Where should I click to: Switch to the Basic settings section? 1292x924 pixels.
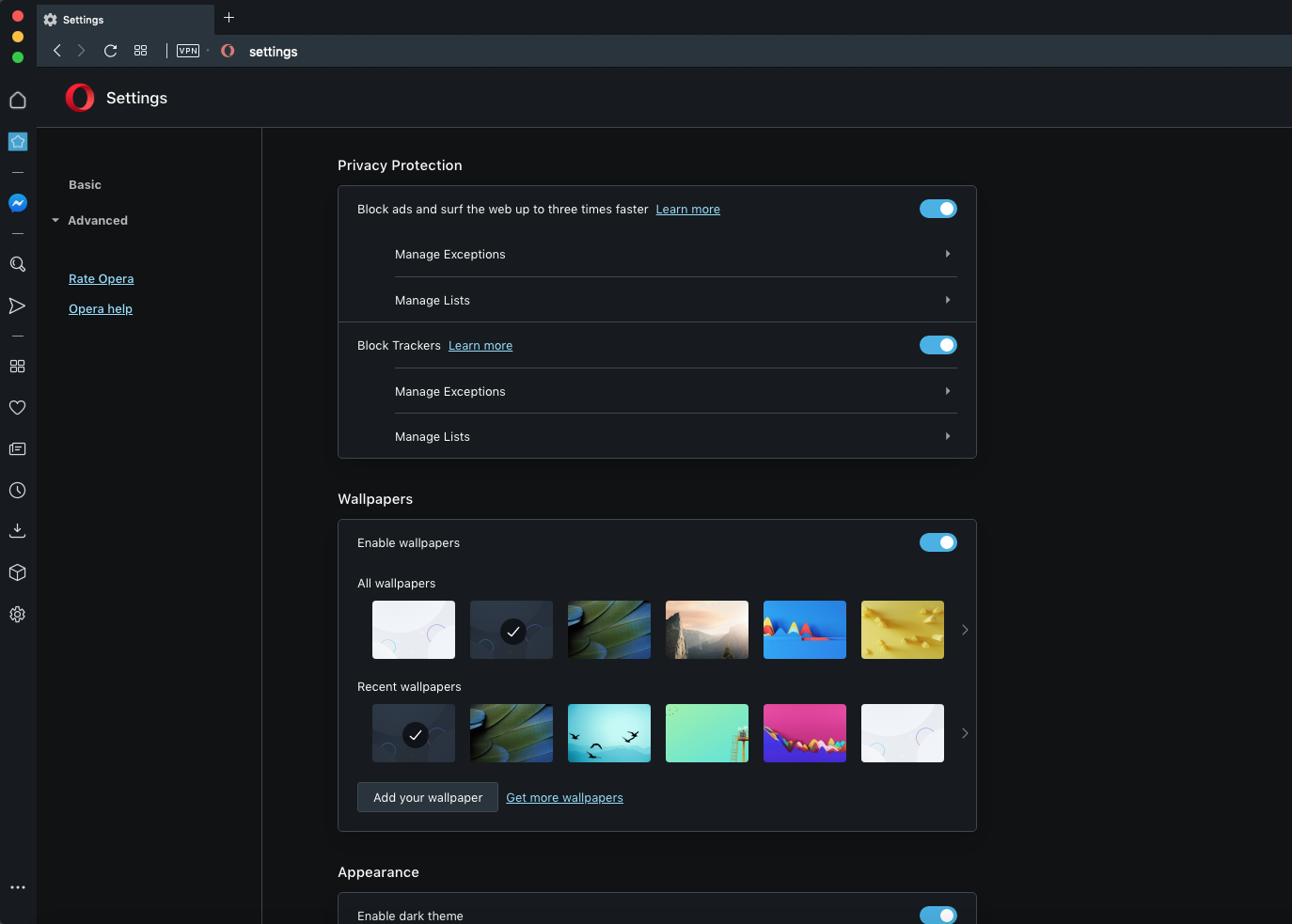tap(85, 184)
